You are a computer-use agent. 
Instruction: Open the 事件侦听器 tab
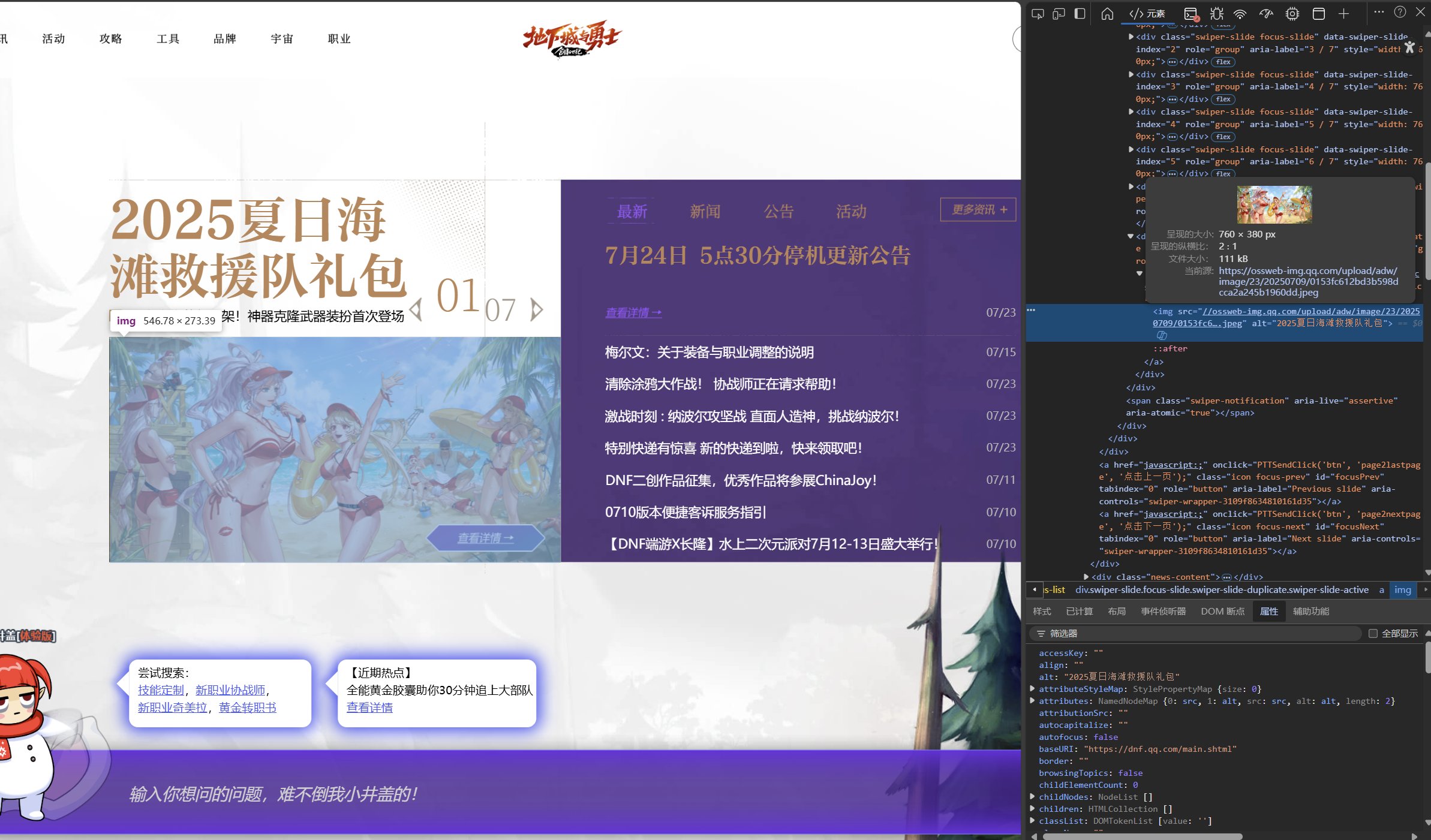point(1164,611)
